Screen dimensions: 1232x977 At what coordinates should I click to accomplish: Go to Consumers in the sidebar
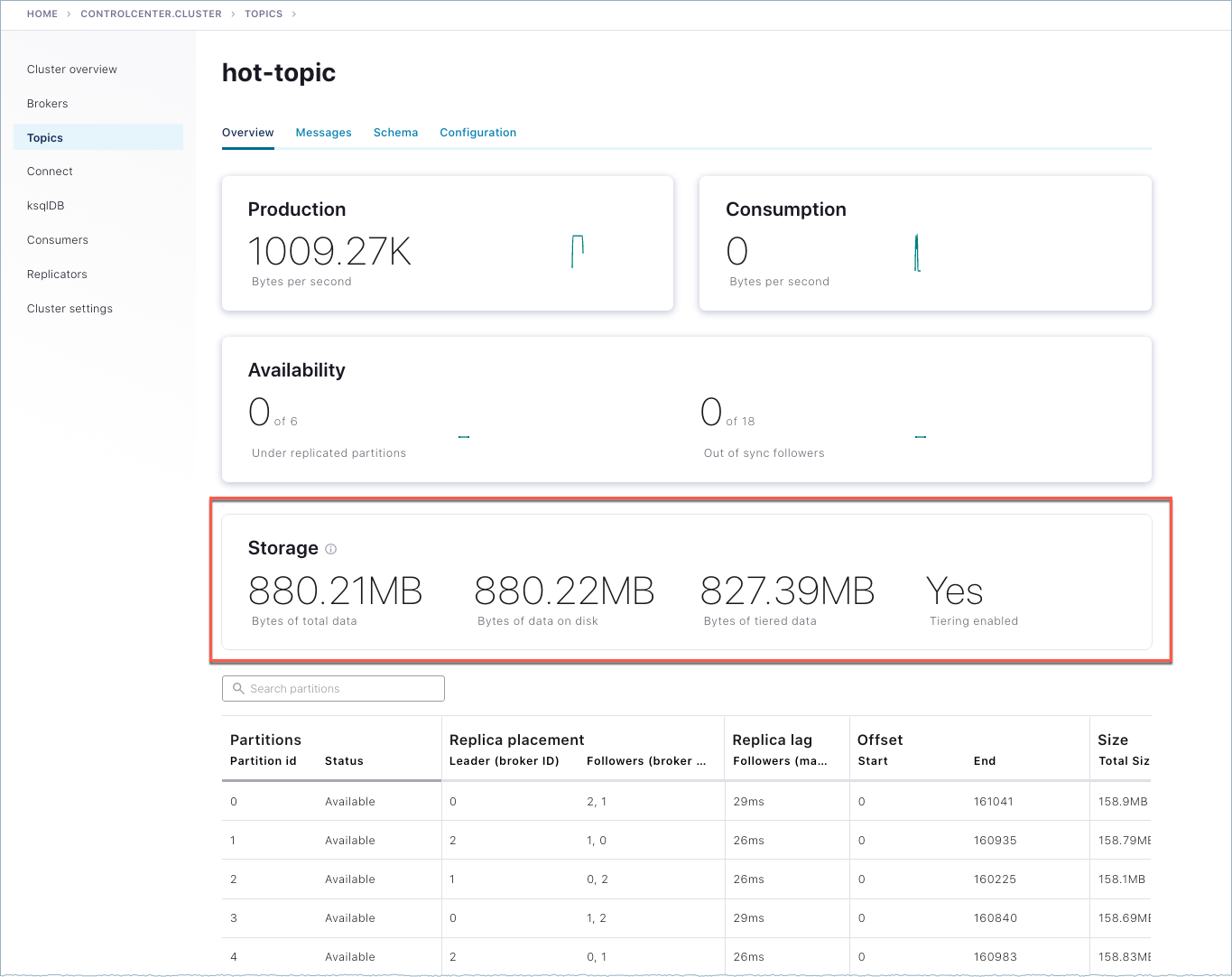pos(58,240)
